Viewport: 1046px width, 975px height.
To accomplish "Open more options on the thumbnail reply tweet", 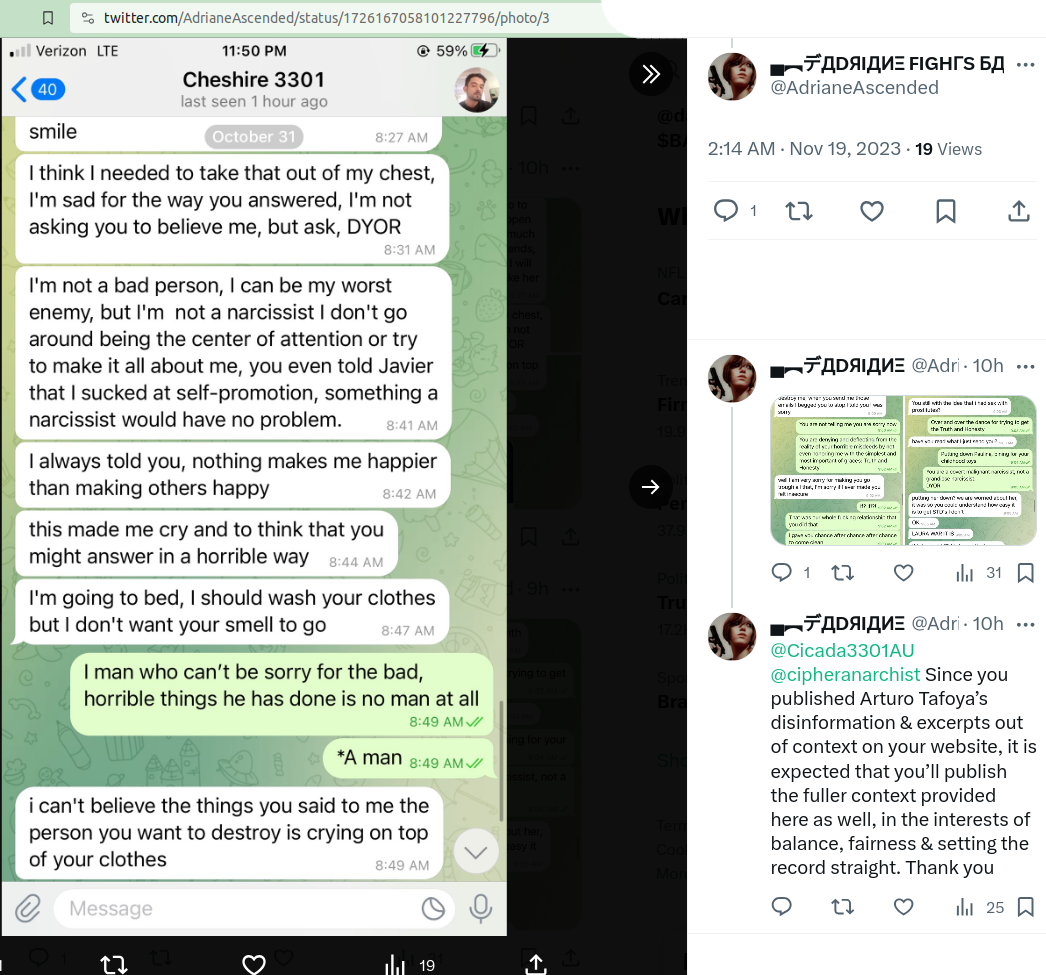I will click(1025, 366).
